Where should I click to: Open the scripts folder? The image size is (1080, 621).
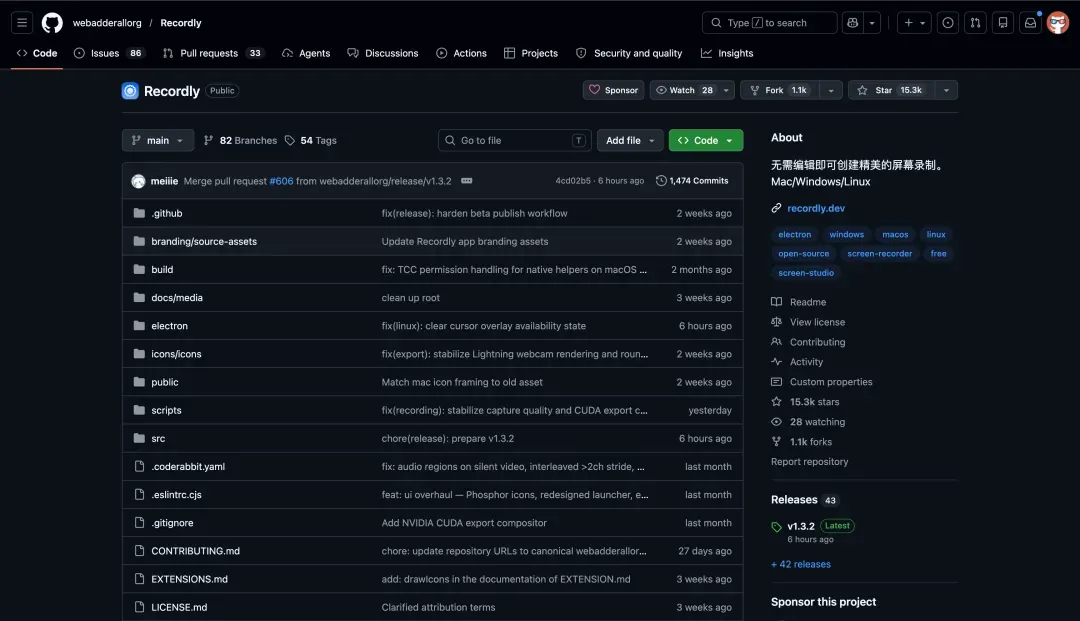coord(167,410)
